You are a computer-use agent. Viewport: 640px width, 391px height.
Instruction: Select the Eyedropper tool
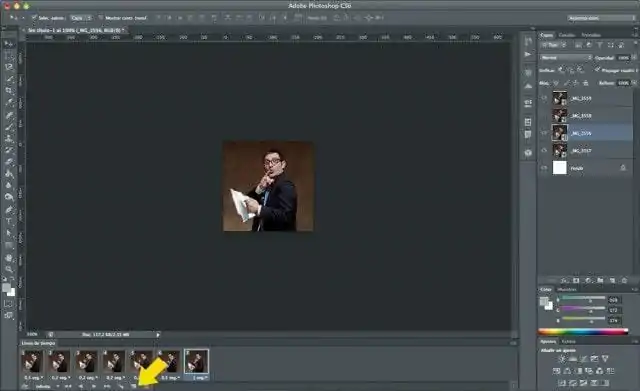9,102
